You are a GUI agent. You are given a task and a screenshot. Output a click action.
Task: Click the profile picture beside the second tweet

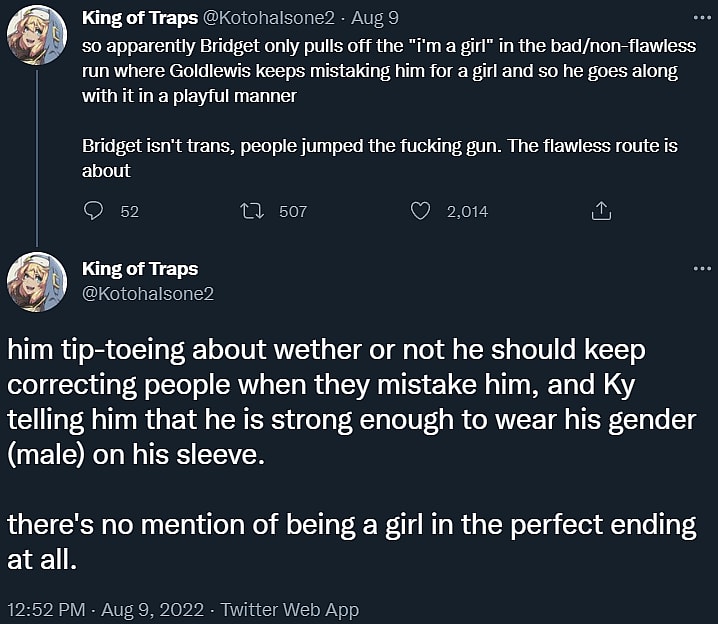click(x=37, y=282)
